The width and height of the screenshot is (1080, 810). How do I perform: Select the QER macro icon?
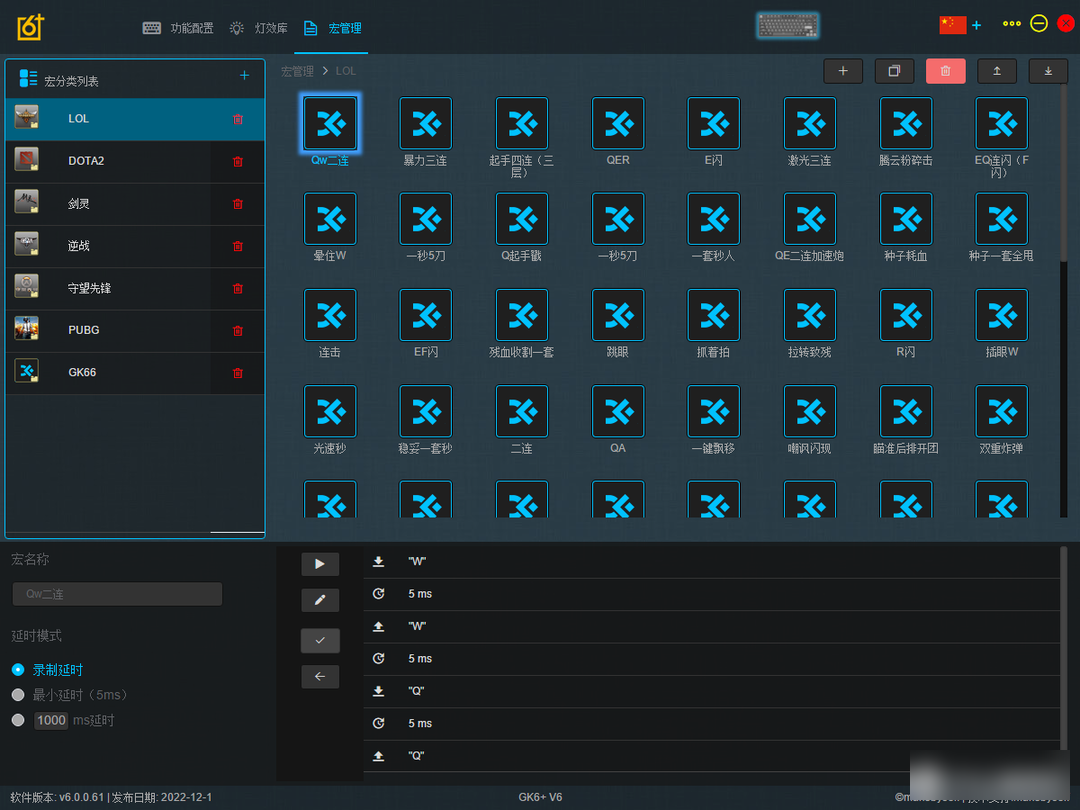(618, 123)
